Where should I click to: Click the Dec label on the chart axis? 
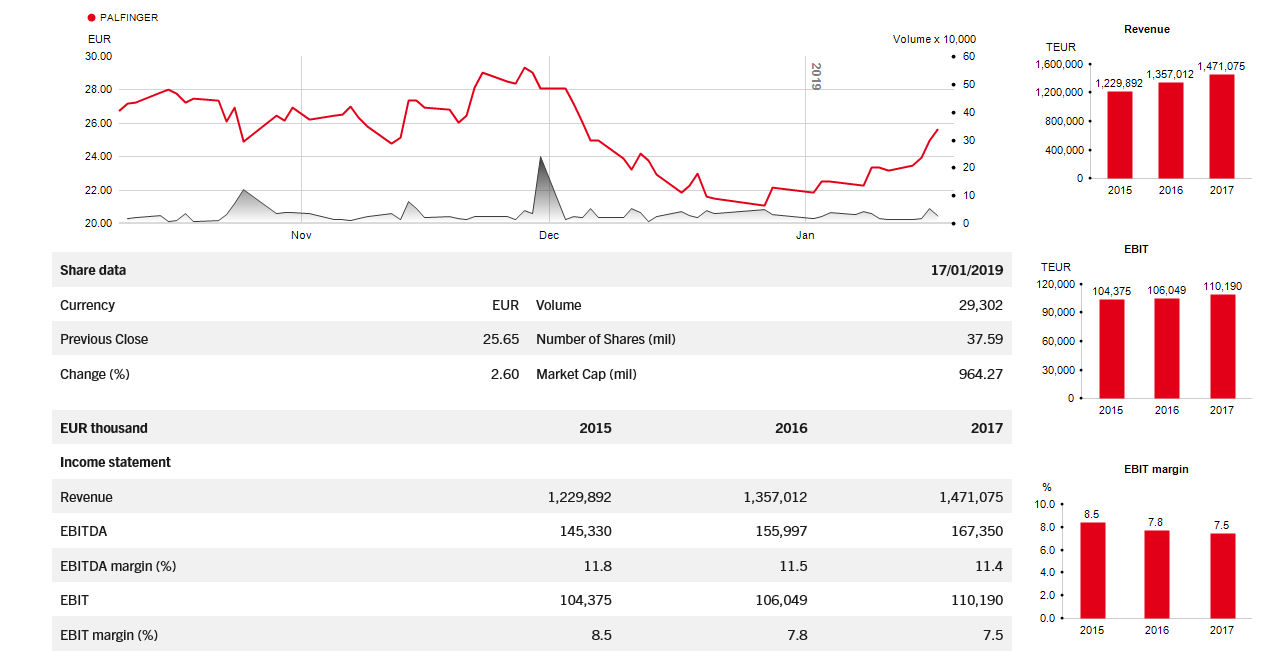[548, 236]
